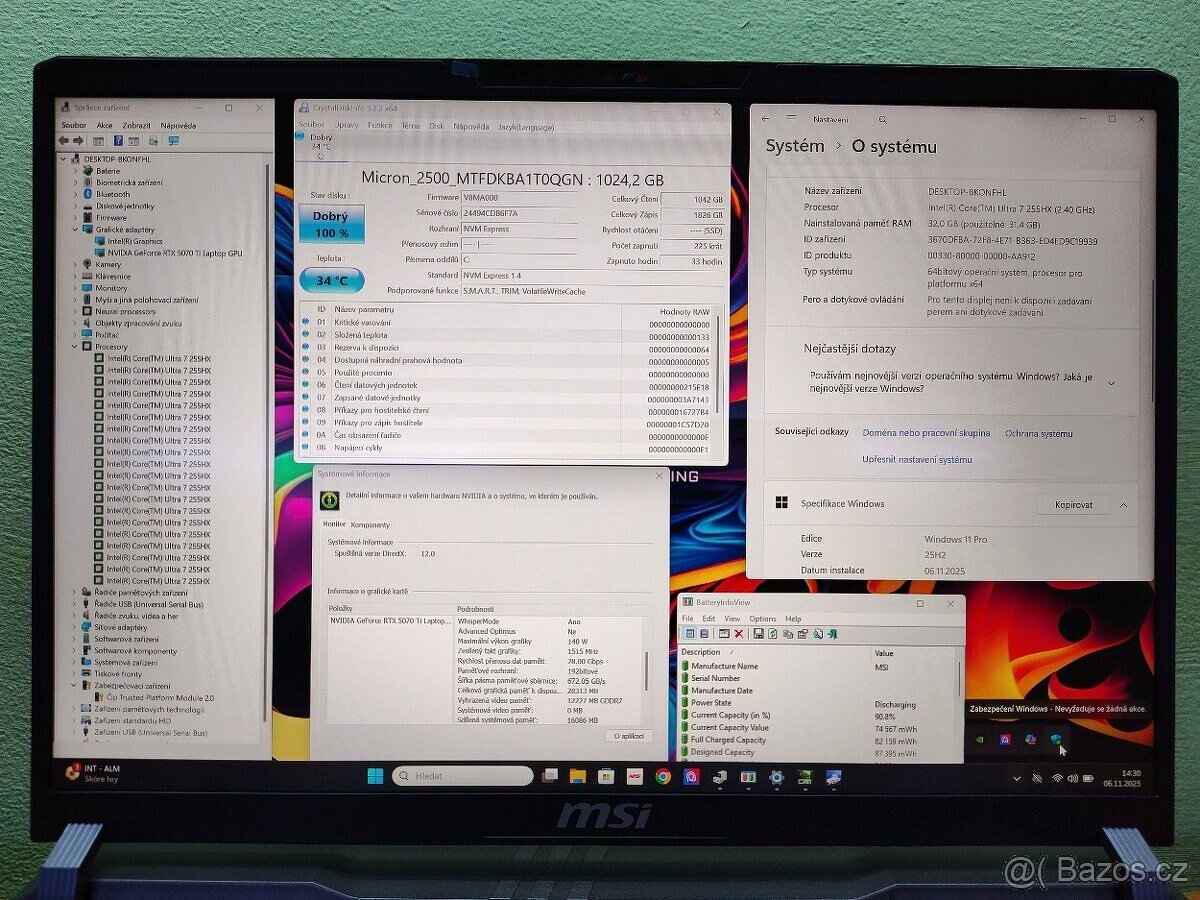Click the red X delete icon in BatteryInfoView

738,633
